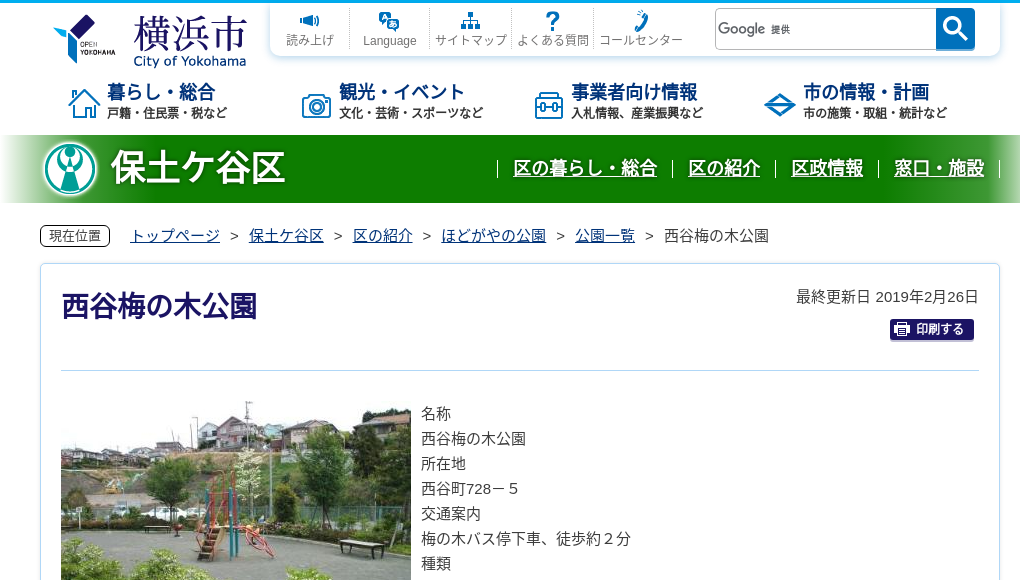
Task: Open Language selection via globe icon
Action: coord(388,22)
